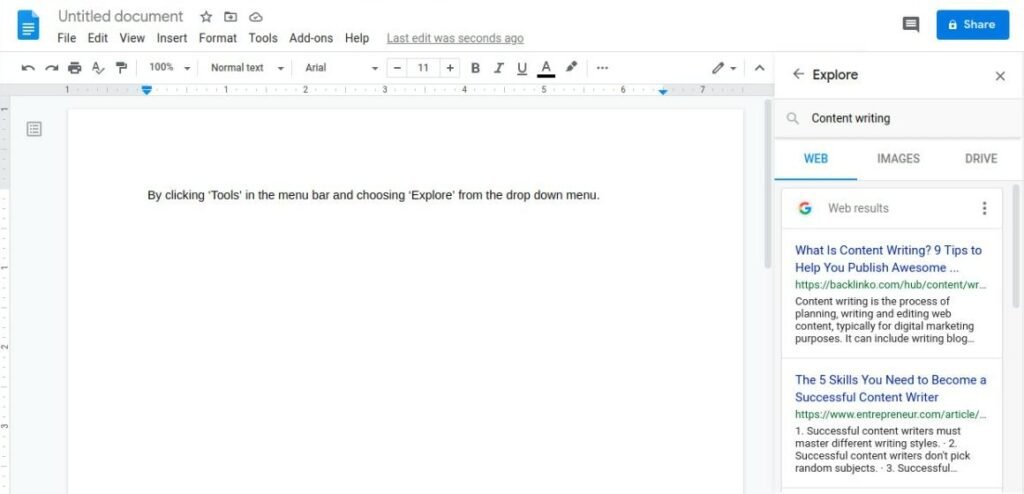Toggle underline formatting
This screenshot has height=494, width=1024.
[521, 68]
